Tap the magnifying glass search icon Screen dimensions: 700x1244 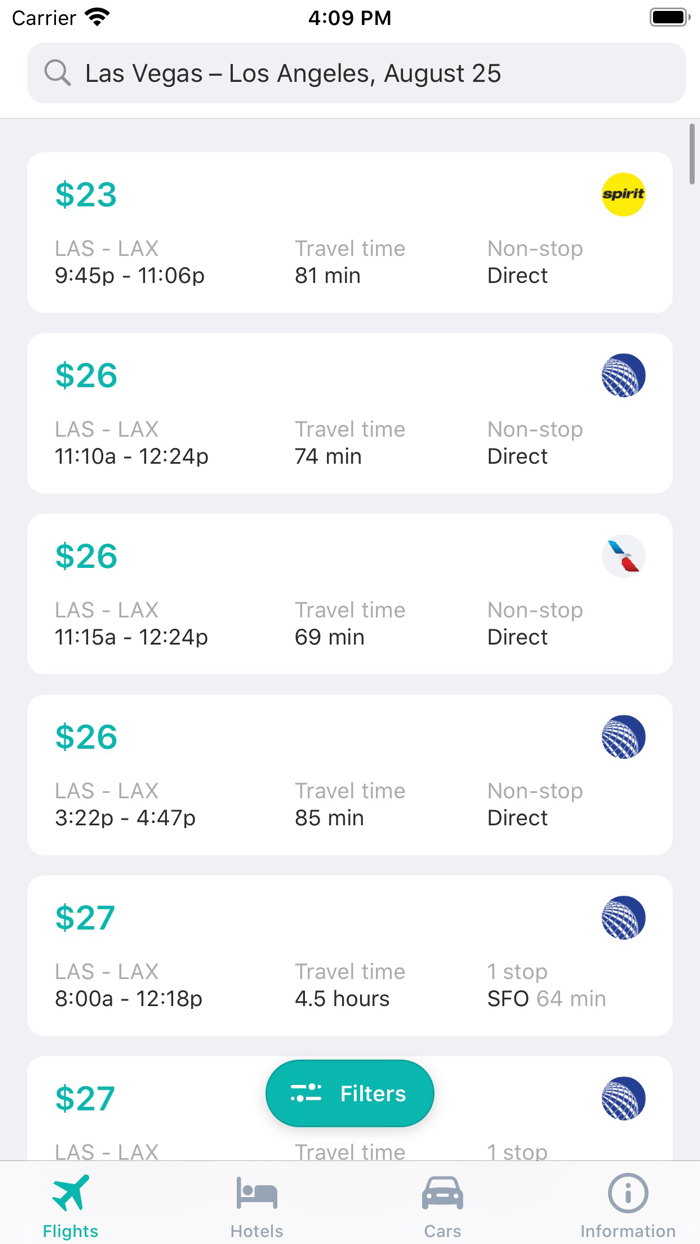tap(57, 73)
